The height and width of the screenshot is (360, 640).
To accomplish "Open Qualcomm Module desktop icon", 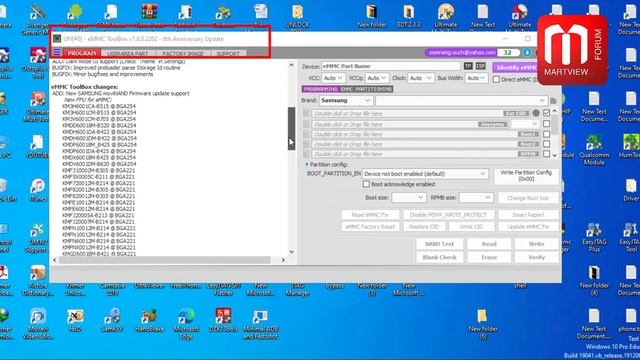I will (594, 150).
